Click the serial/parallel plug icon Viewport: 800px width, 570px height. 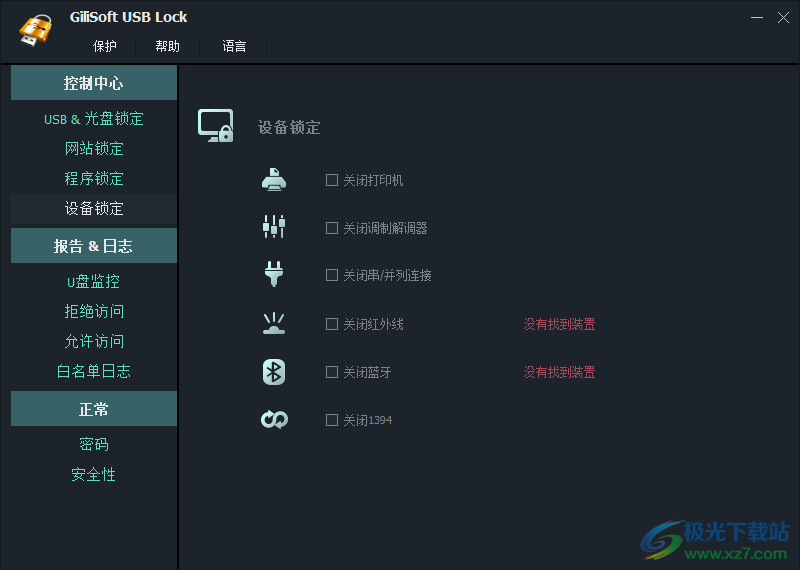[274, 274]
